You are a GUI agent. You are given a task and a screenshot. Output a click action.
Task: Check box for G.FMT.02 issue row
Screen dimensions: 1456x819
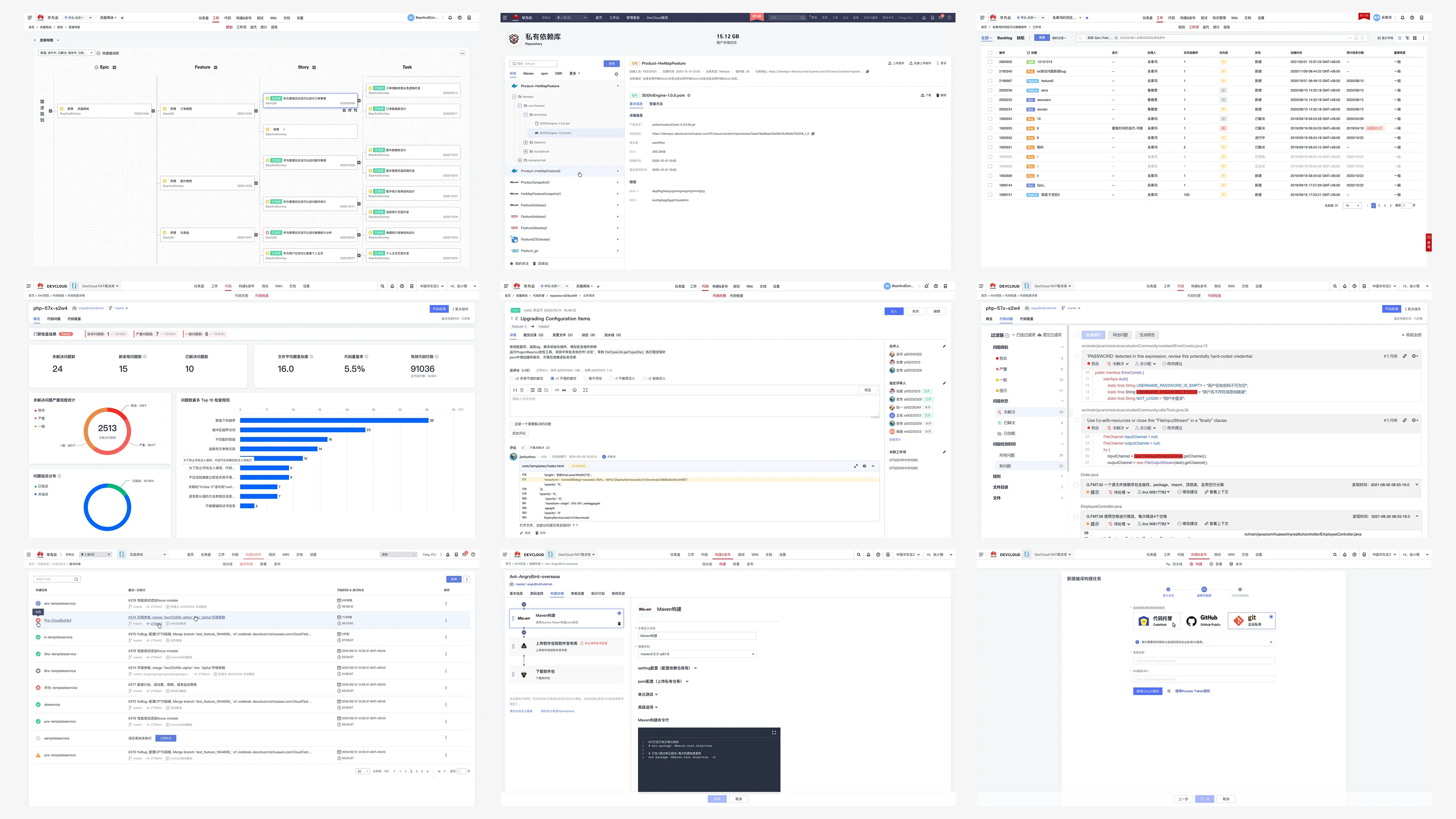[1076, 485]
